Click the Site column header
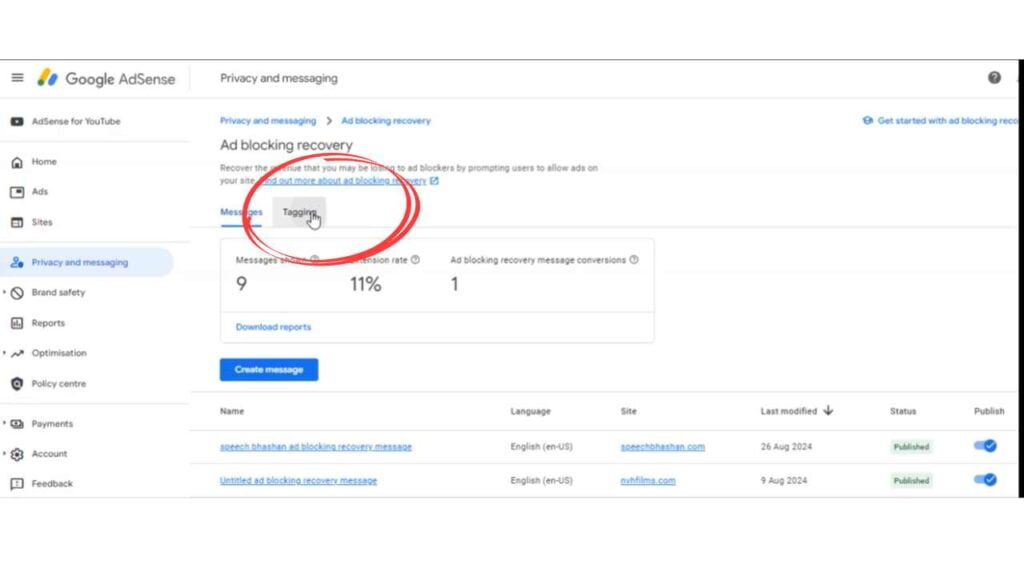 [x=628, y=411]
